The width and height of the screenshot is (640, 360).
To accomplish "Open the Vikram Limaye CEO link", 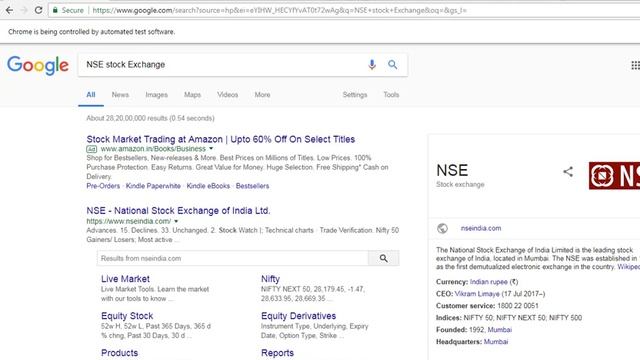I will [x=477, y=294].
